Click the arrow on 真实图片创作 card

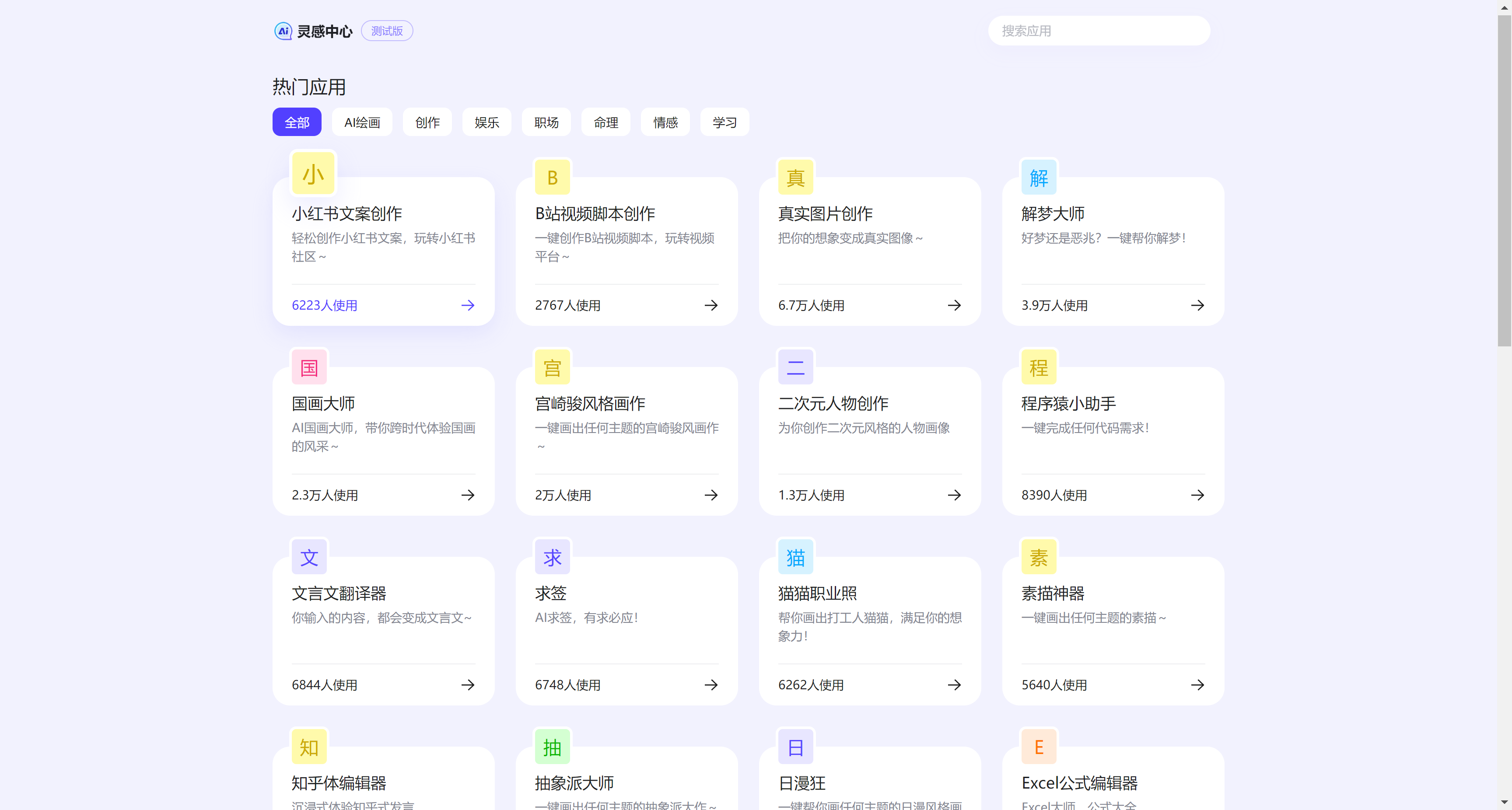954,305
